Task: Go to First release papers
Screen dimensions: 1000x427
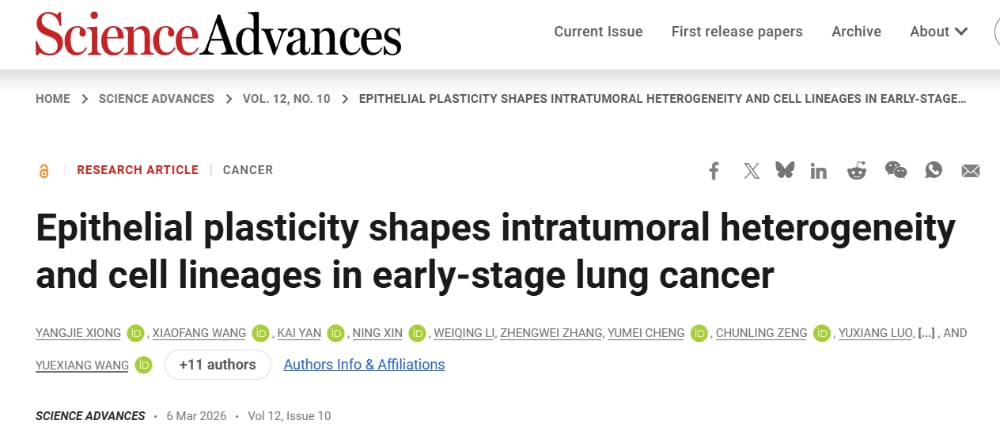Action: [737, 31]
